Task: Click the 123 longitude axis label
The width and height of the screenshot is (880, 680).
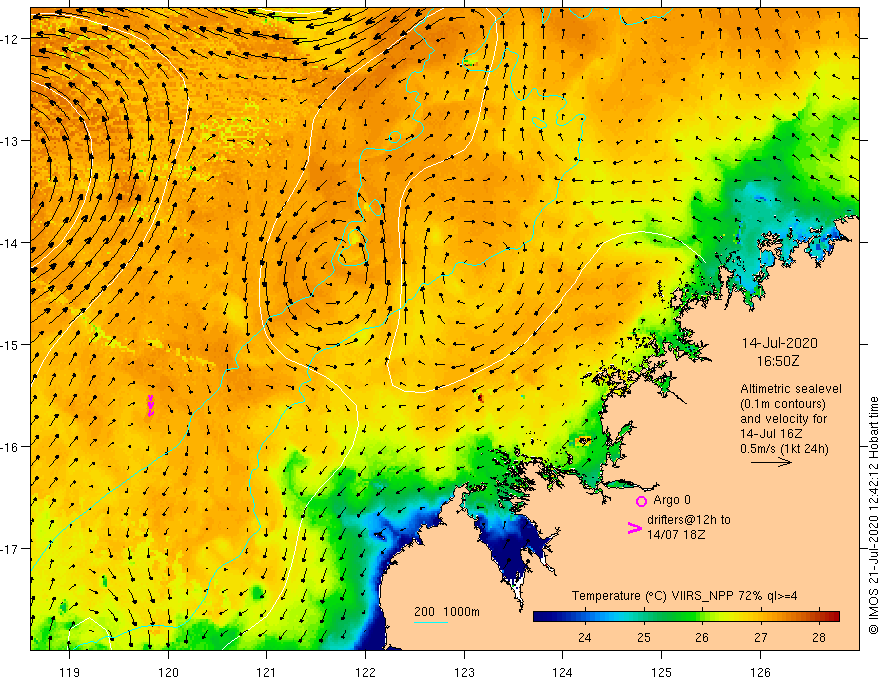Action: [464, 673]
